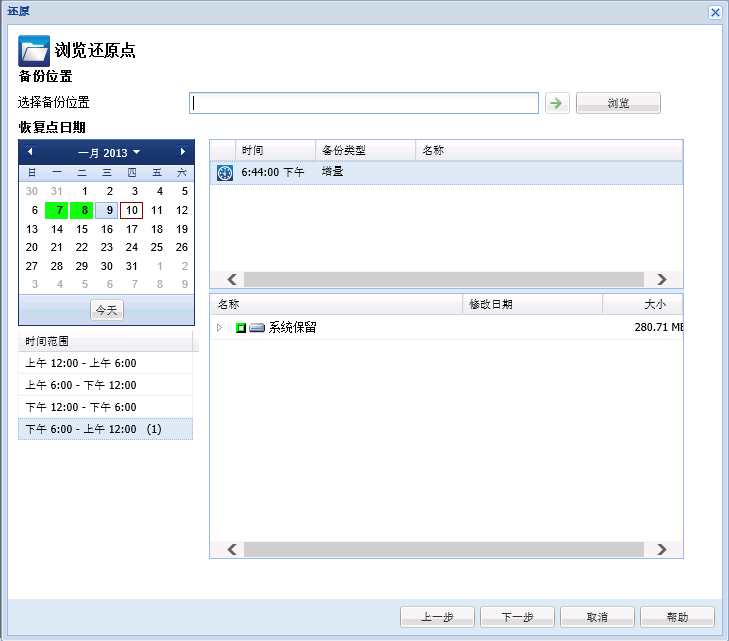Select January 15 in the calendar
The image size is (729, 641).
pos(82,229)
